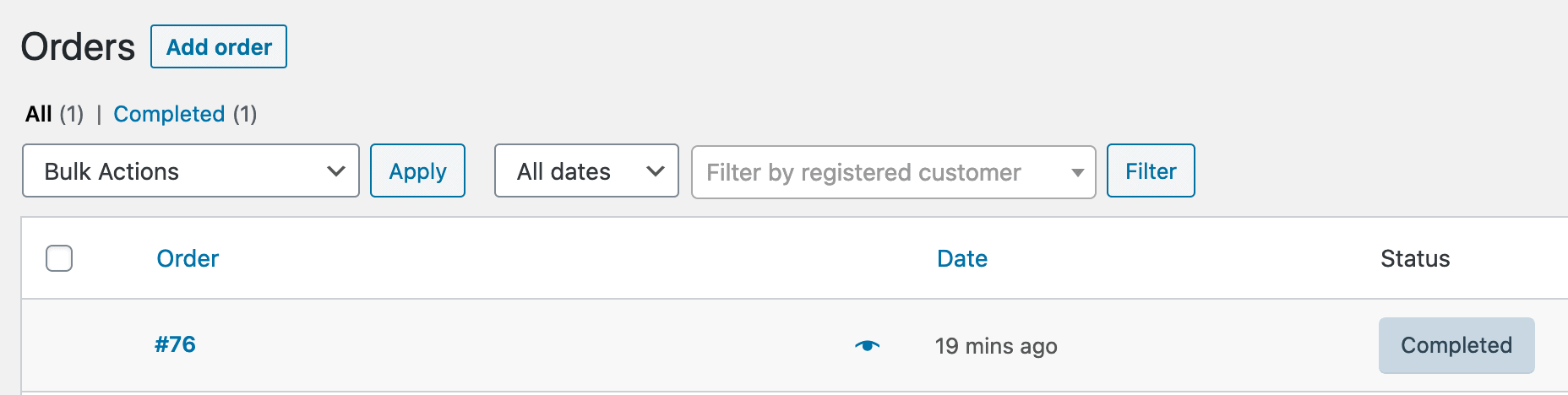1568x395 pixels.
Task: Sort the table by Date column
Action: [x=962, y=258]
